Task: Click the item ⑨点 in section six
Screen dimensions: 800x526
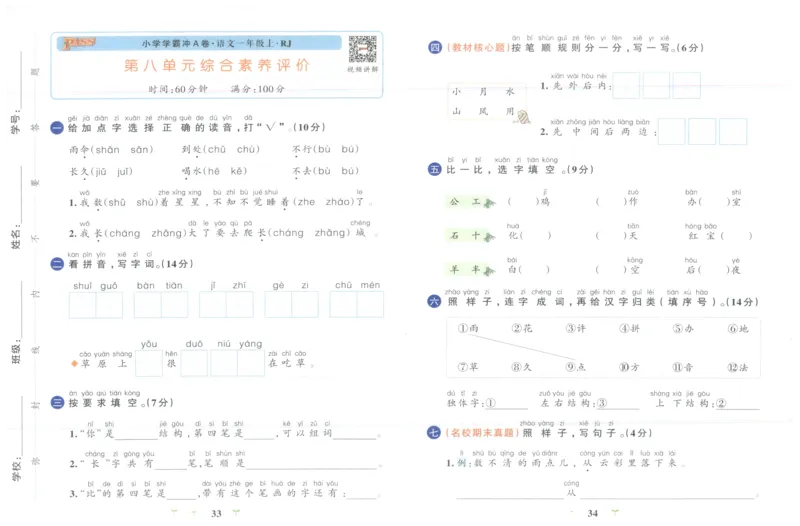Action: [576, 367]
